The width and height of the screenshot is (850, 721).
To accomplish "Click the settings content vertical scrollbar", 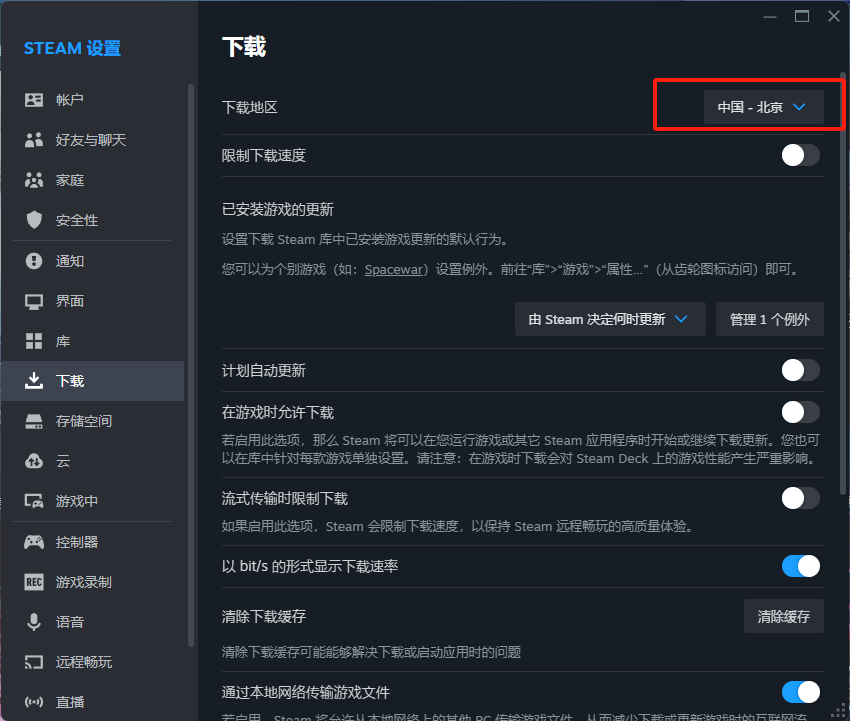I will coord(843,300).
